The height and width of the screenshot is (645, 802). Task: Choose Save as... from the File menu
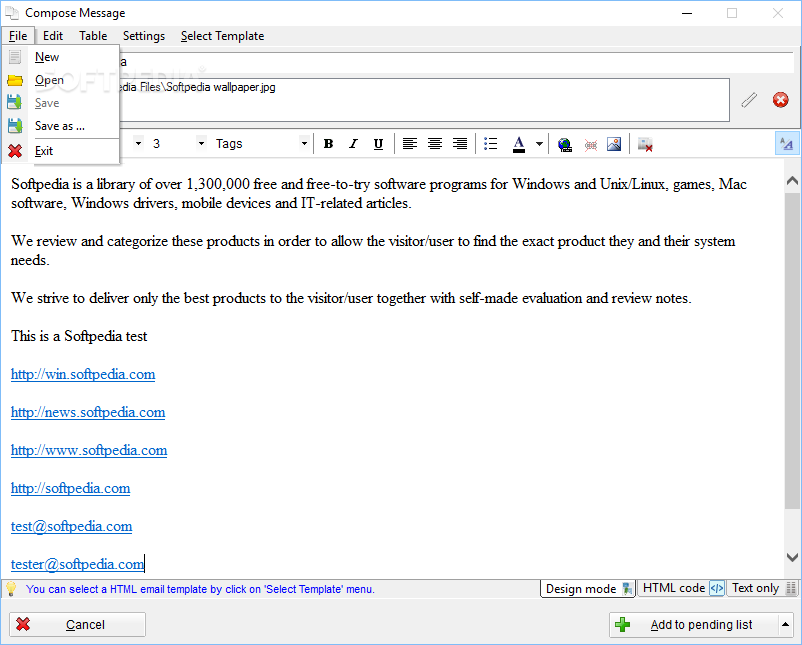[x=60, y=126]
